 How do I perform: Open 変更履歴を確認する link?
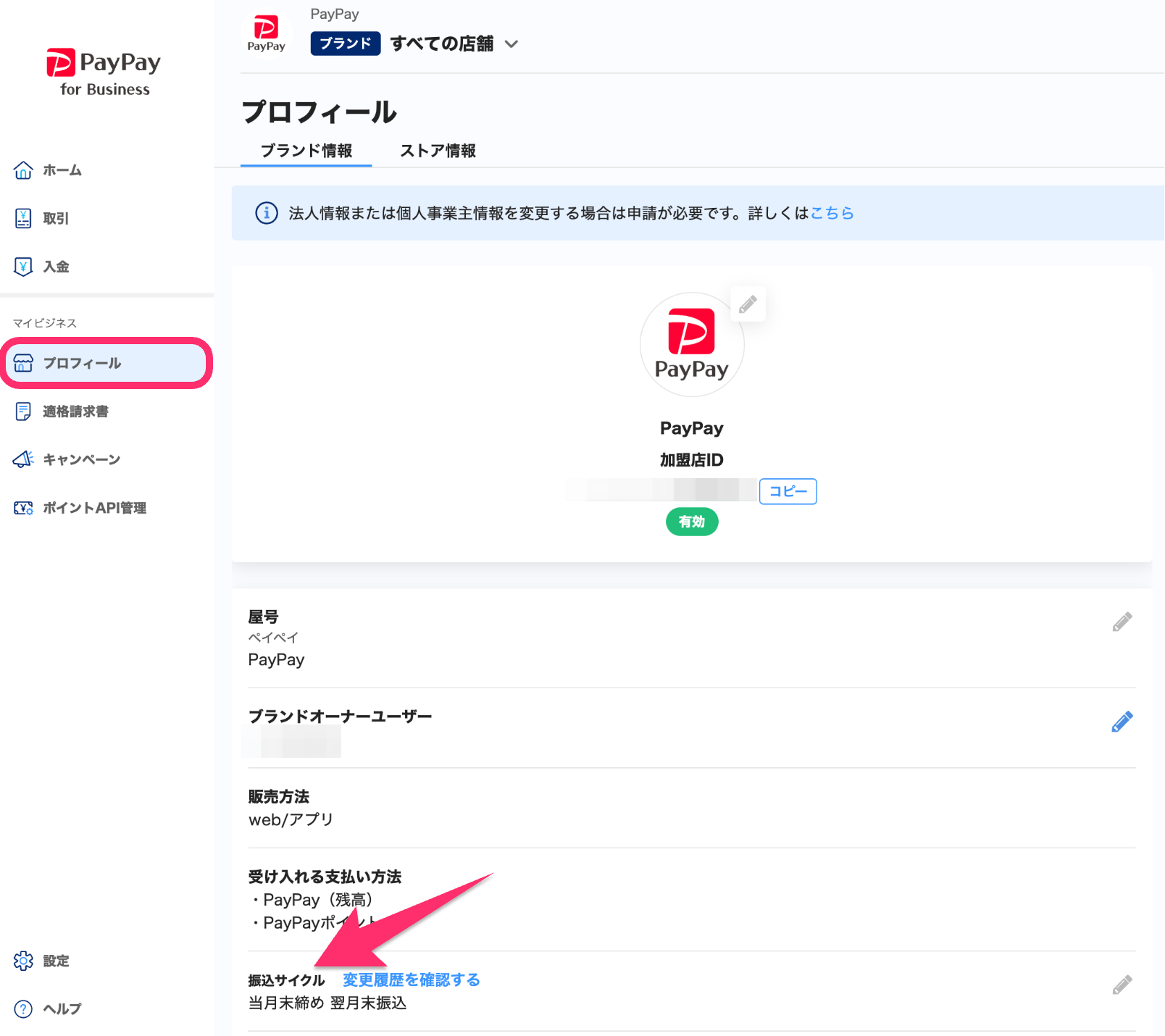[412, 979]
